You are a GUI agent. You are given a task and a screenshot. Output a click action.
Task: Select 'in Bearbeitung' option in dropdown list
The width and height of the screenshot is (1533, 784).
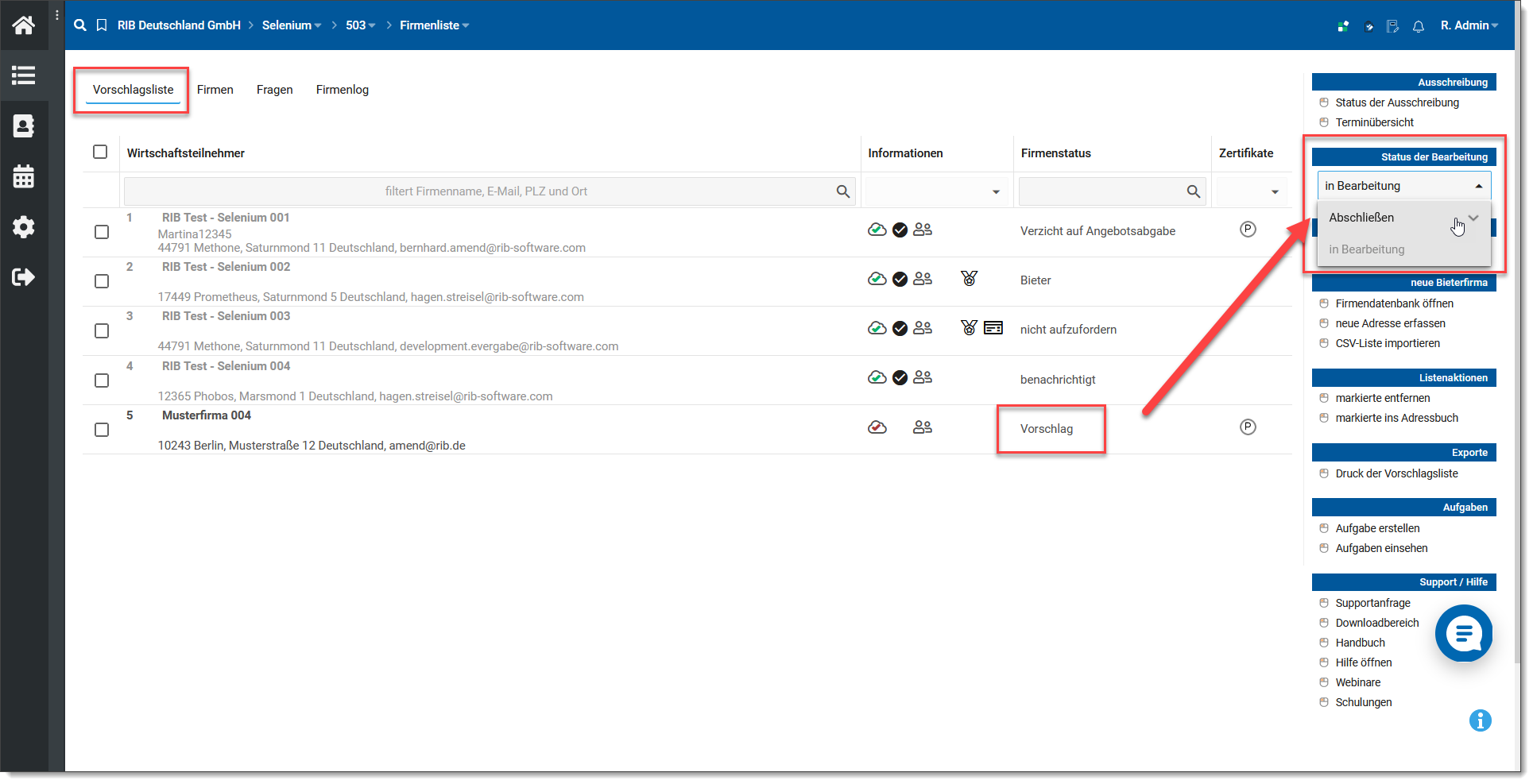1404,249
